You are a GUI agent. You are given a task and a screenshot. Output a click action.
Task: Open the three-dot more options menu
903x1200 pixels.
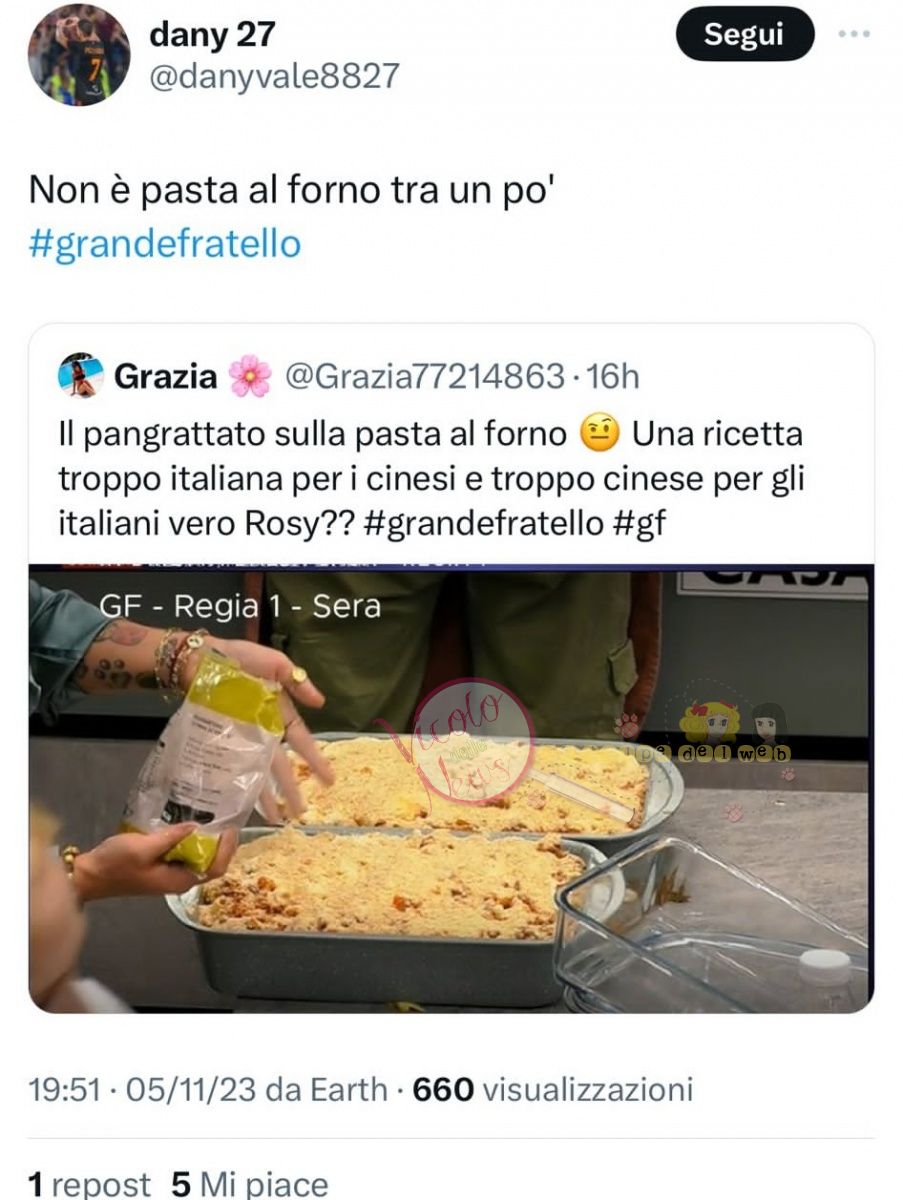(853, 34)
